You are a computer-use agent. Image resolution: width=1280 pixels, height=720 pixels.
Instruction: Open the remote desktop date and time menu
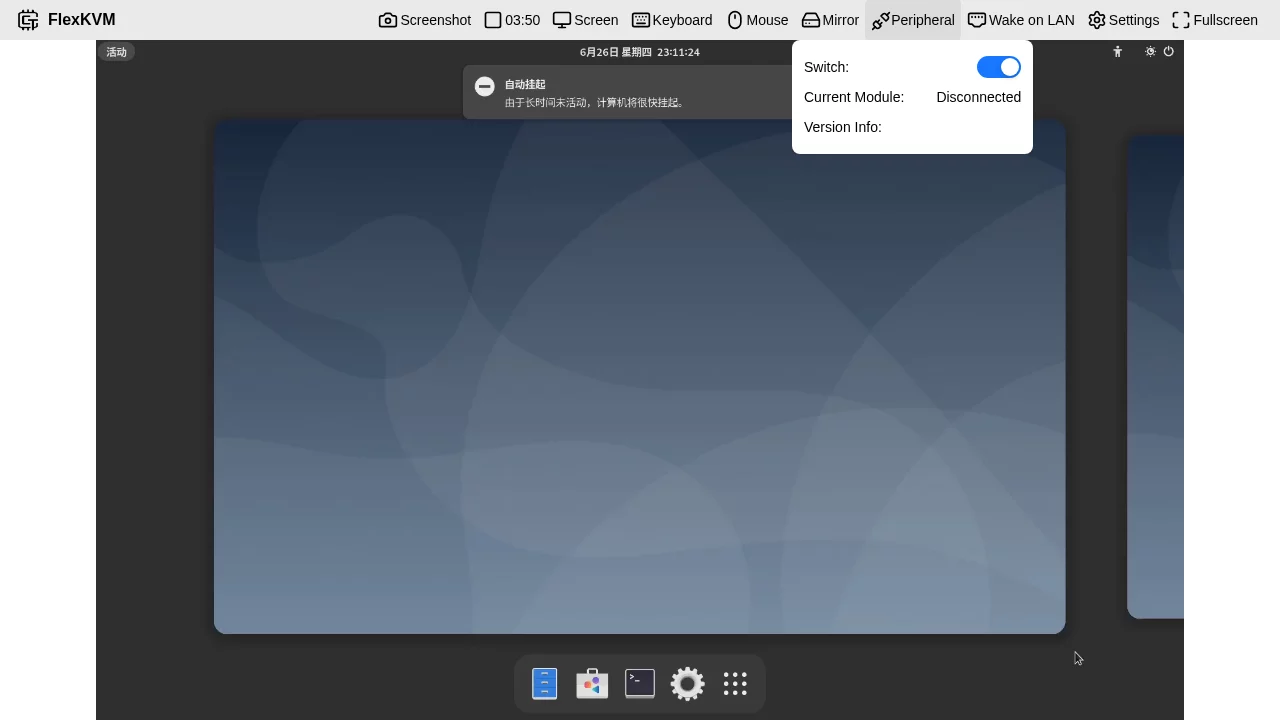click(640, 52)
